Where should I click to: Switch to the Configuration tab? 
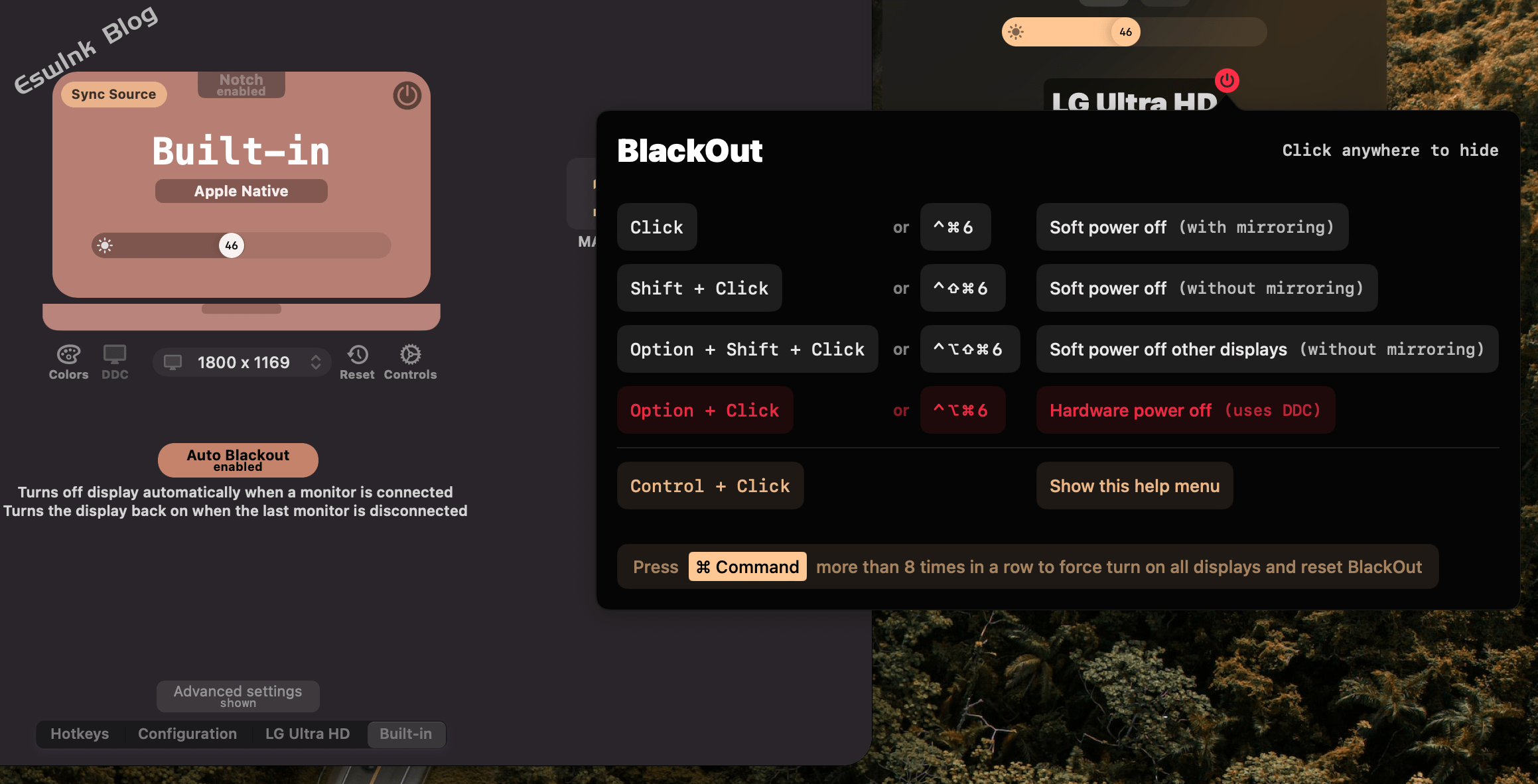point(187,734)
